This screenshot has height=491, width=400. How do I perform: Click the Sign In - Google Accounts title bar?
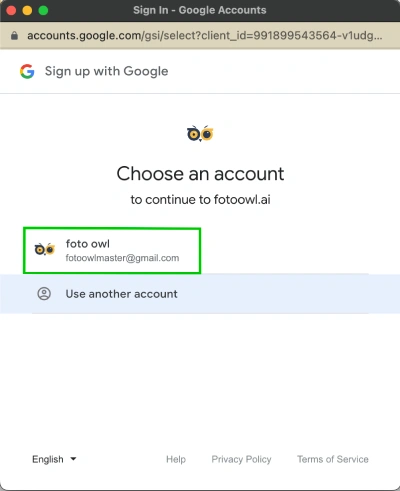pyautogui.click(x=200, y=10)
